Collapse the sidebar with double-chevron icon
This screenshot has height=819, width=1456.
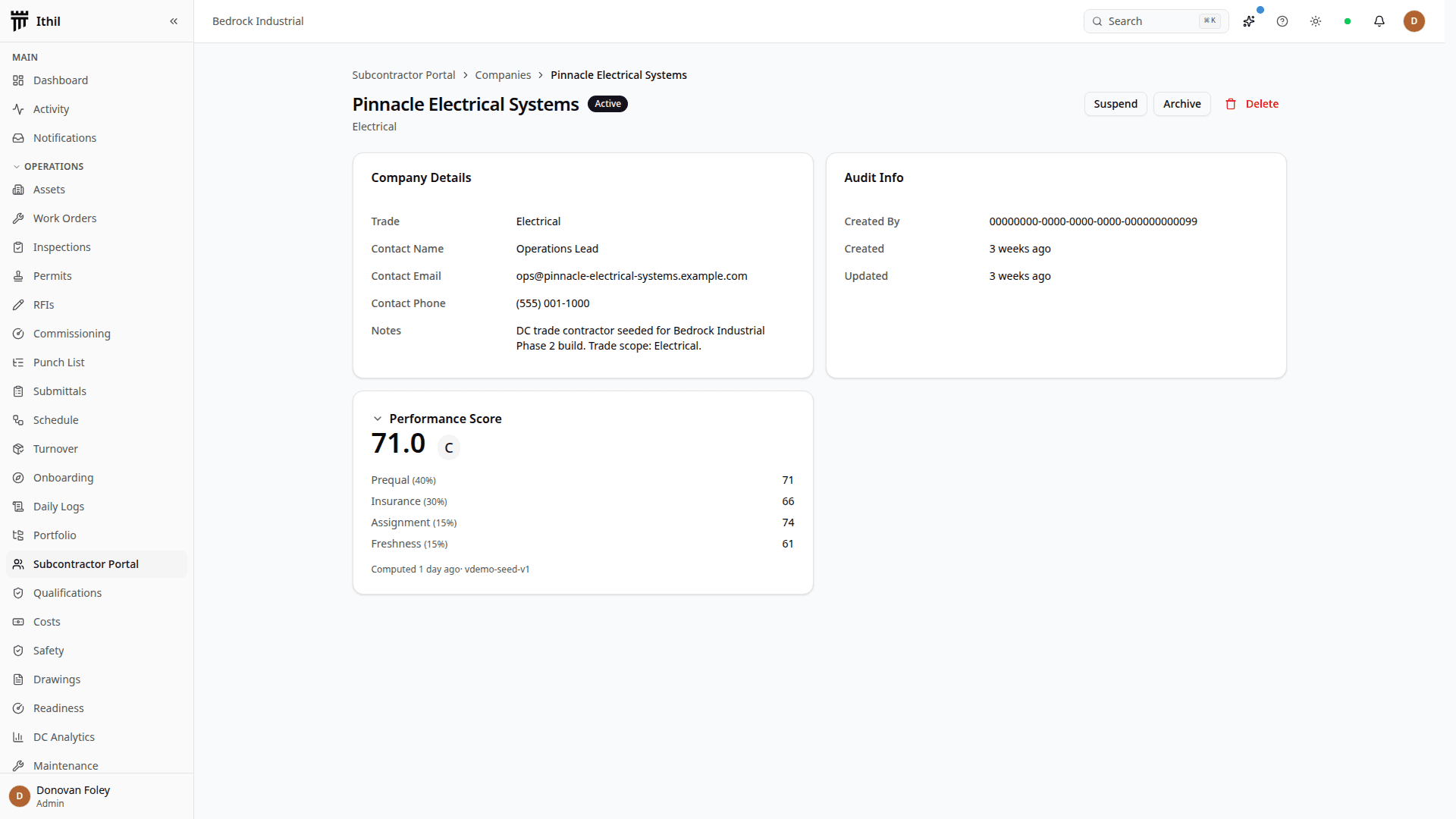pyautogui.click(x=174, y=21)
